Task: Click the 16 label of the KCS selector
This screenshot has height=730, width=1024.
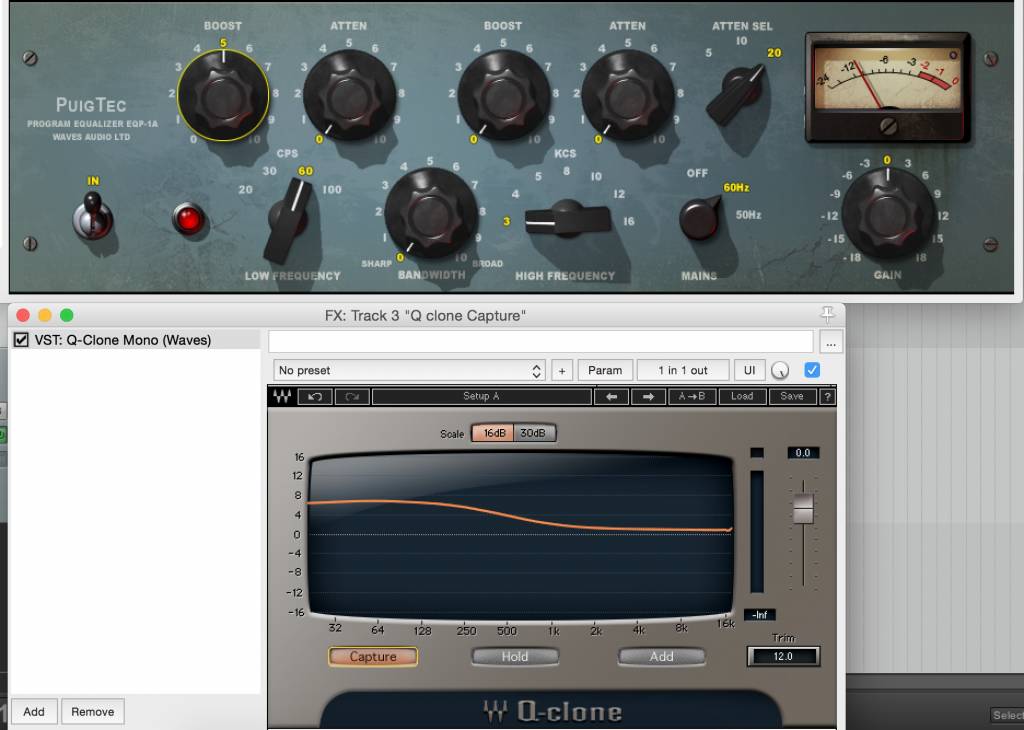Action: [x=628, y=221]
